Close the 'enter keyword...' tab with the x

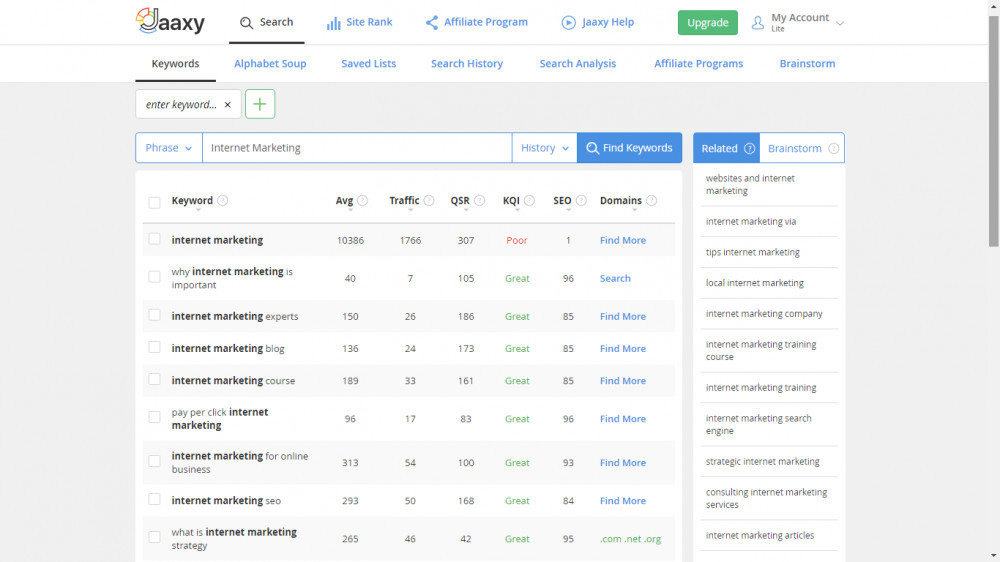click(x=228, y=105)
